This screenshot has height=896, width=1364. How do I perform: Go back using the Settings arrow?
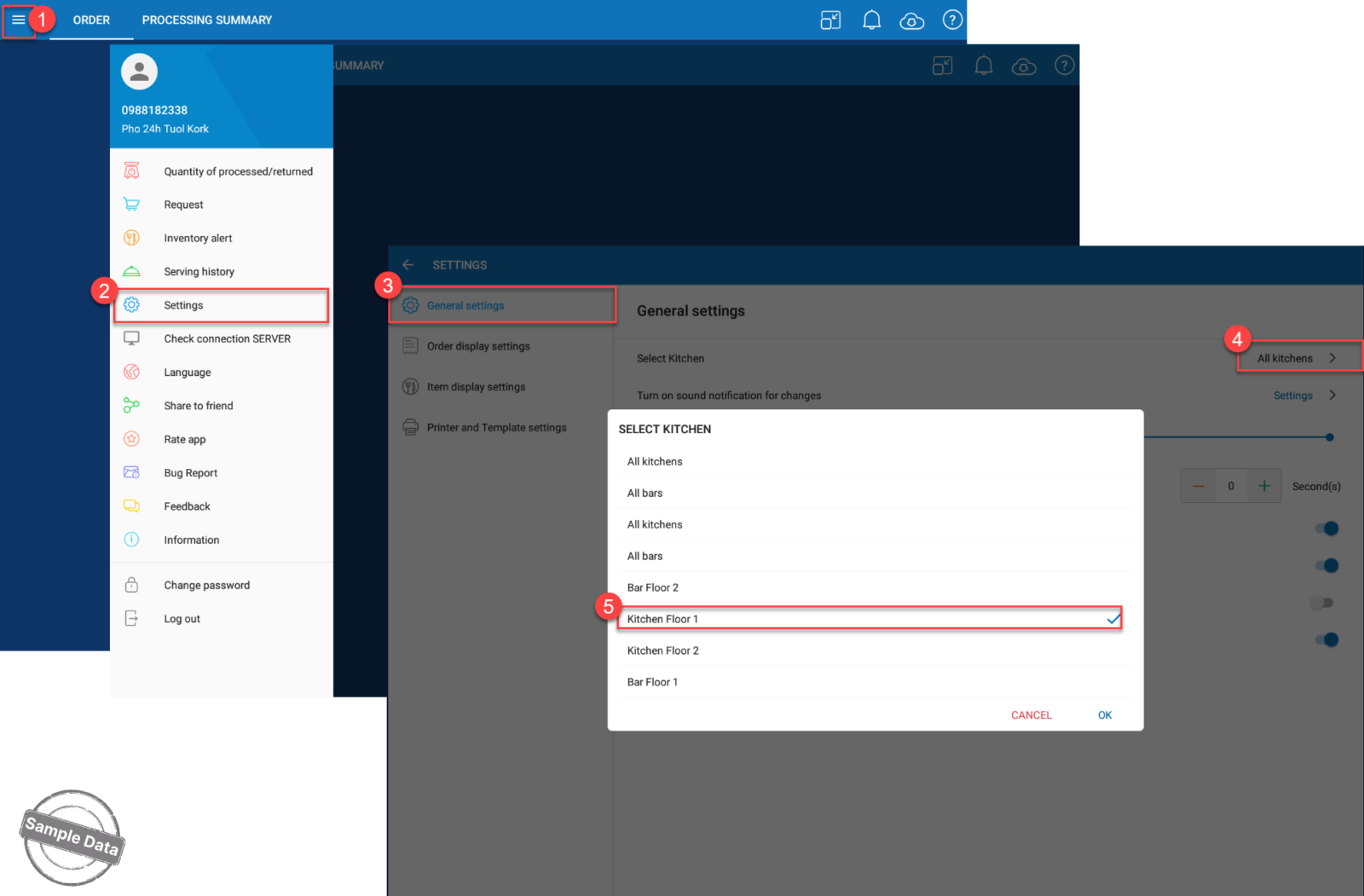coord(408,265)
